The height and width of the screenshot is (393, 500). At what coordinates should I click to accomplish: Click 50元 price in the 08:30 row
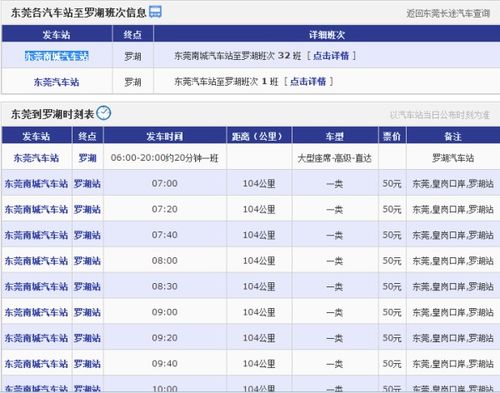pos(392,286)
